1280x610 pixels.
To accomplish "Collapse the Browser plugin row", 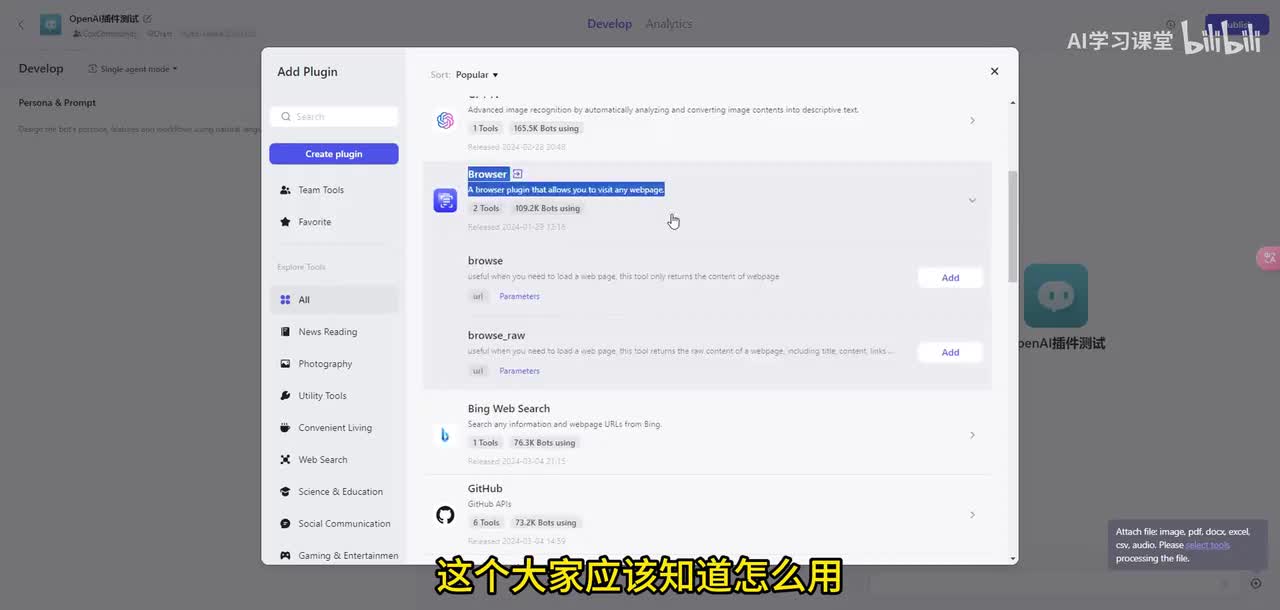I will click(972, 200).
